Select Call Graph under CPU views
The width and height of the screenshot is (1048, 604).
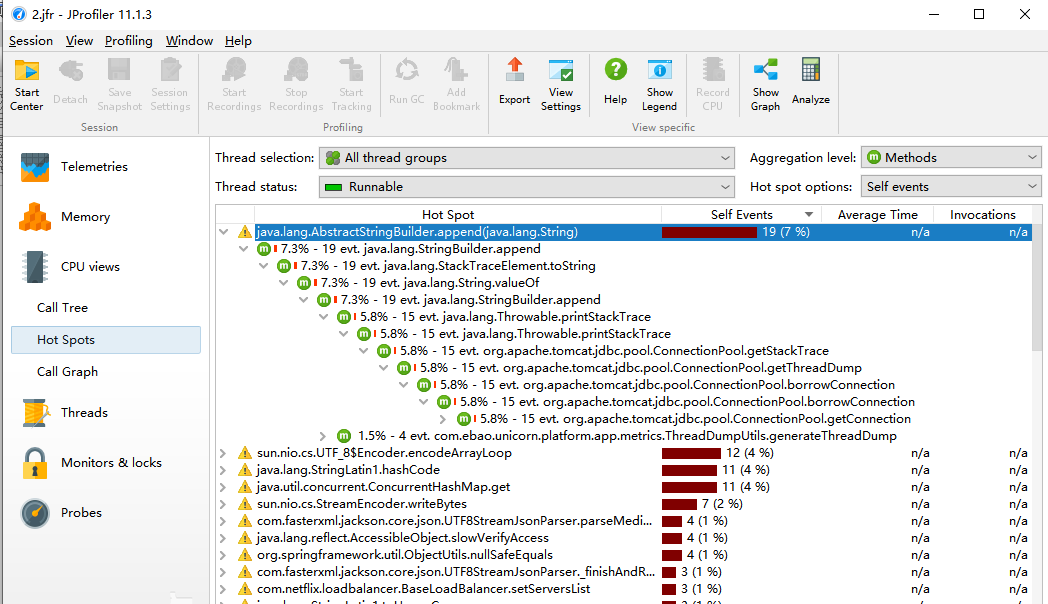[x=67, y=372]
